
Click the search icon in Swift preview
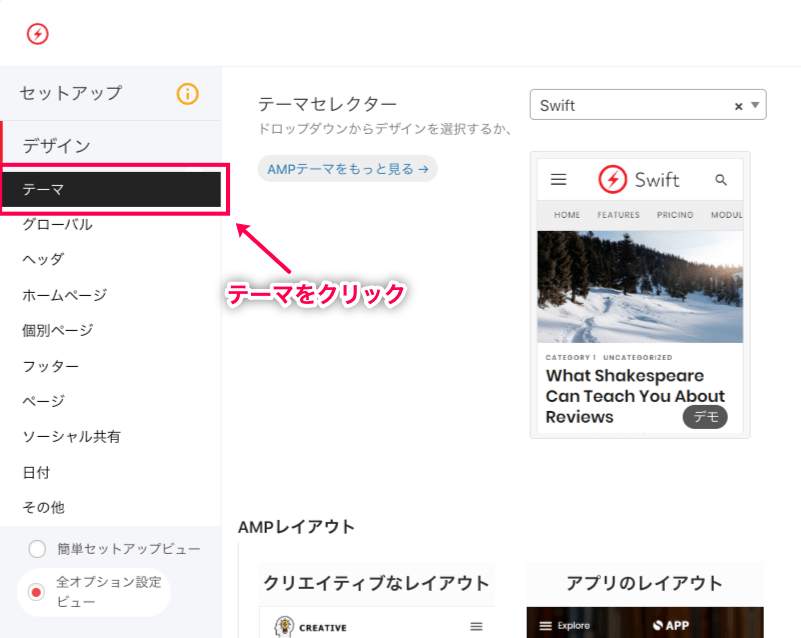tap(721, 180)
